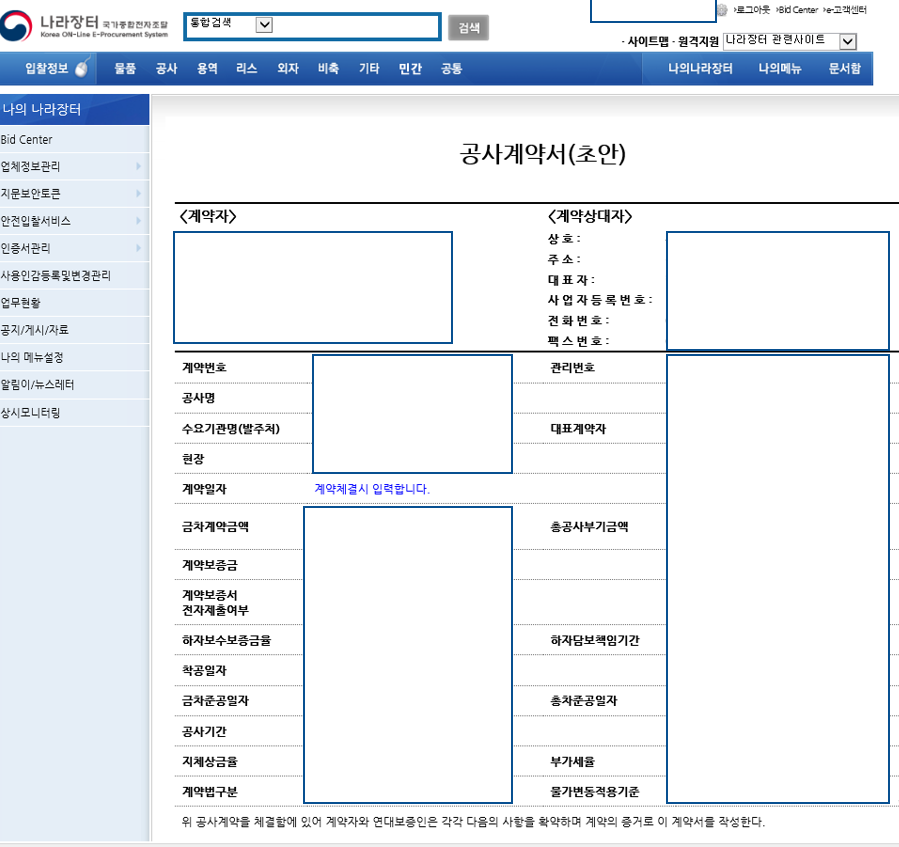The height and width of the screenshot is (847, 899).
Task: Open the 용역 menu
Action: 207,68
